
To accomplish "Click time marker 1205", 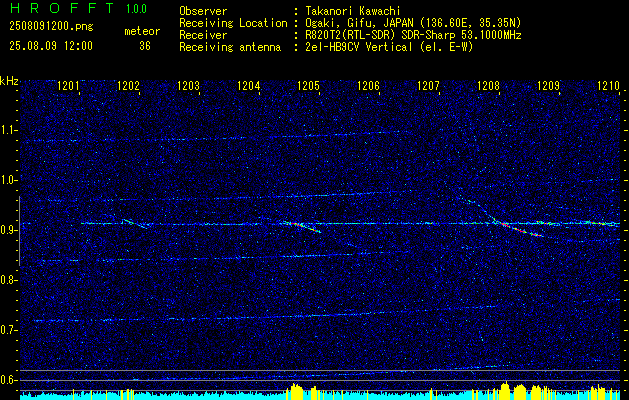I will click(308, 86).
